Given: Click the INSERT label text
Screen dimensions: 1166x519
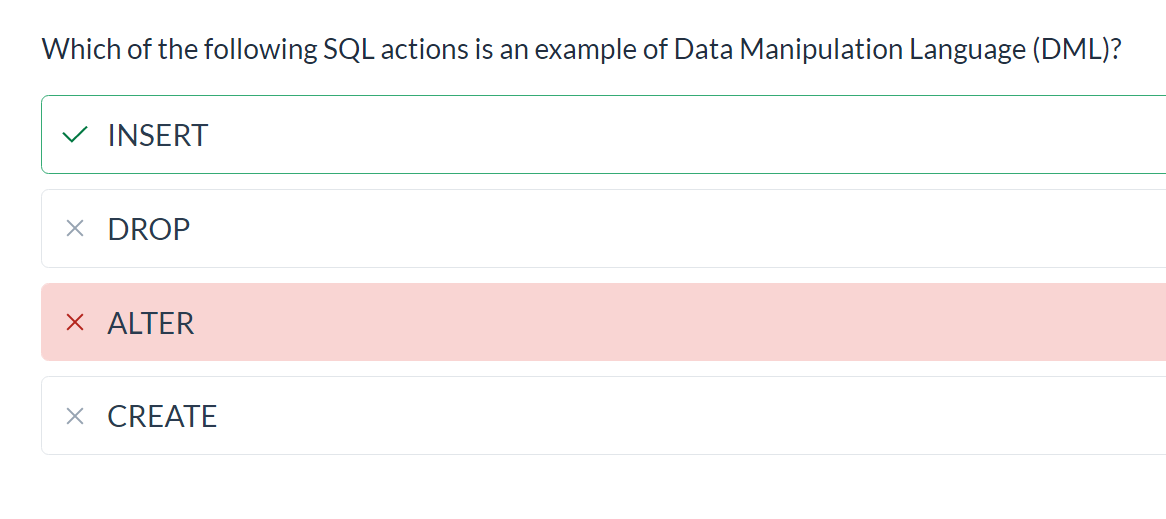Looking at the screenshot, I should [158, 135].
